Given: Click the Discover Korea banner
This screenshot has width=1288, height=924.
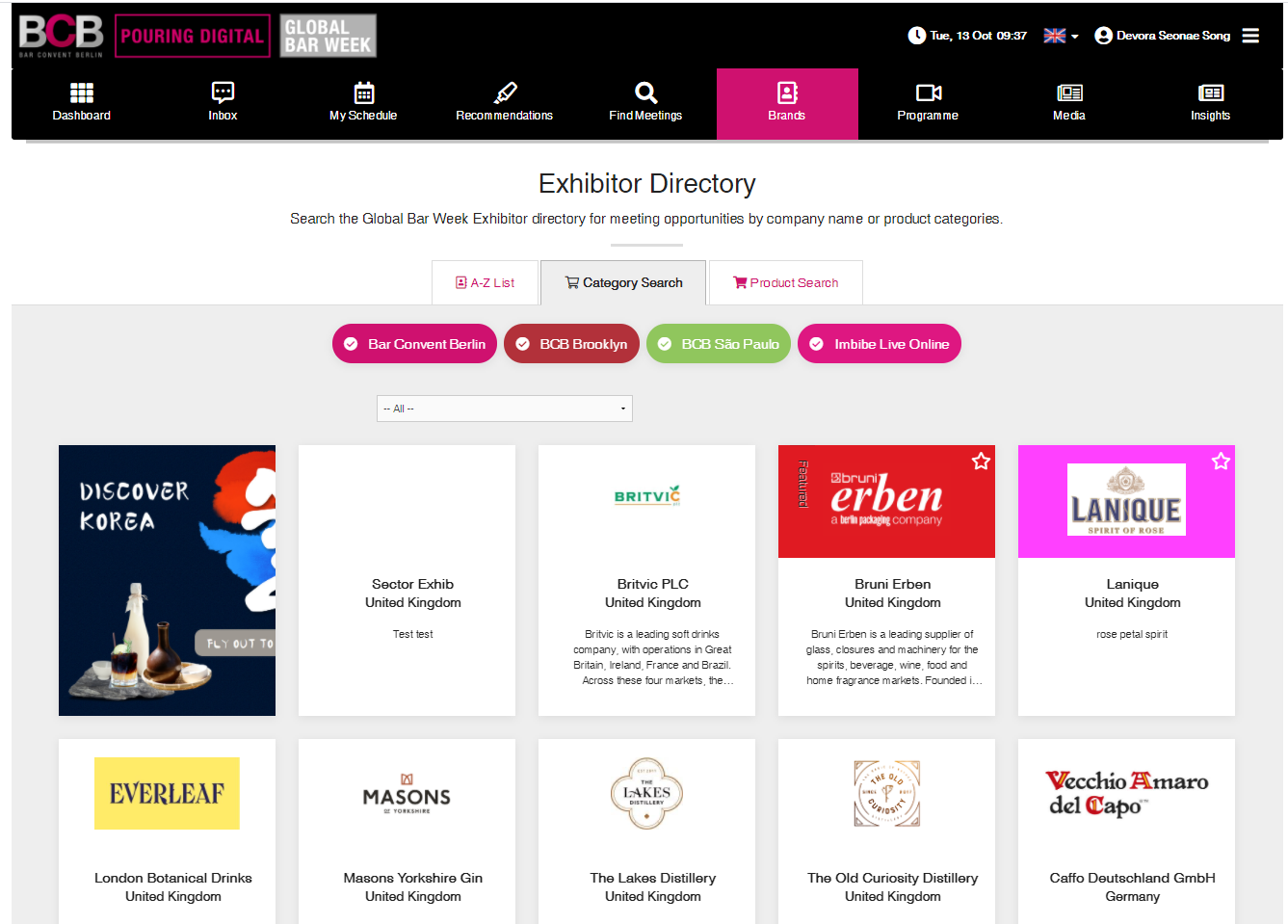Looking at the screenshot, I should click(x=167, y=580).
